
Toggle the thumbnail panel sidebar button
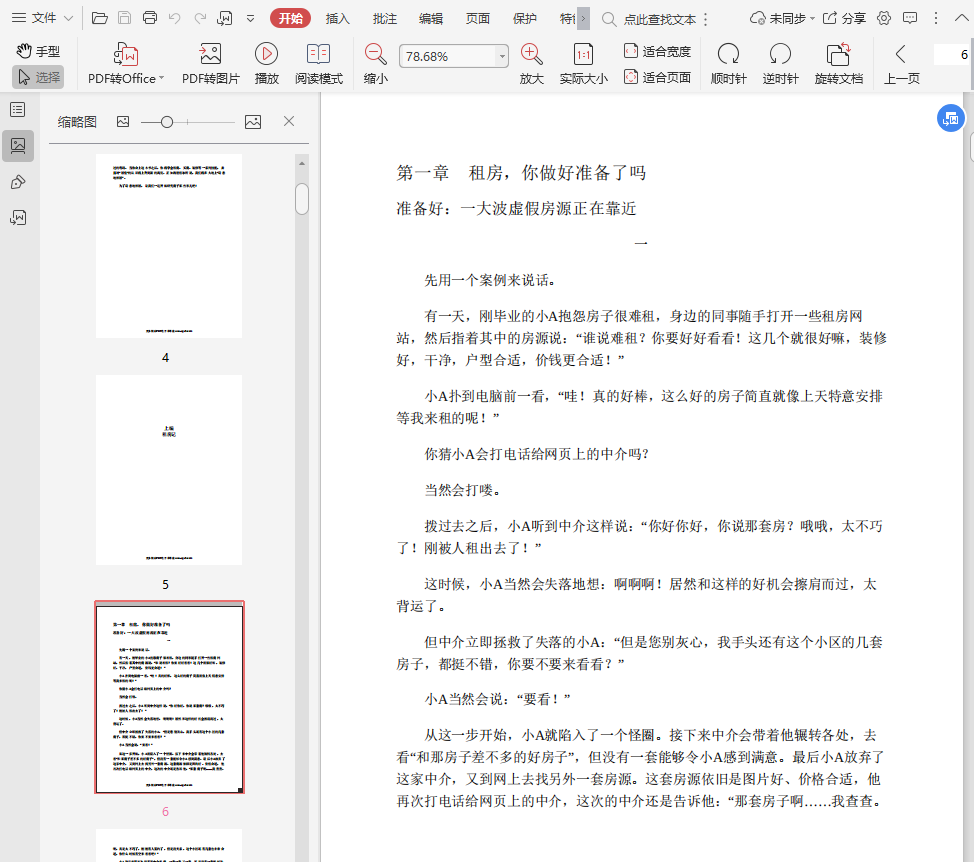click(x=17, y=146)
